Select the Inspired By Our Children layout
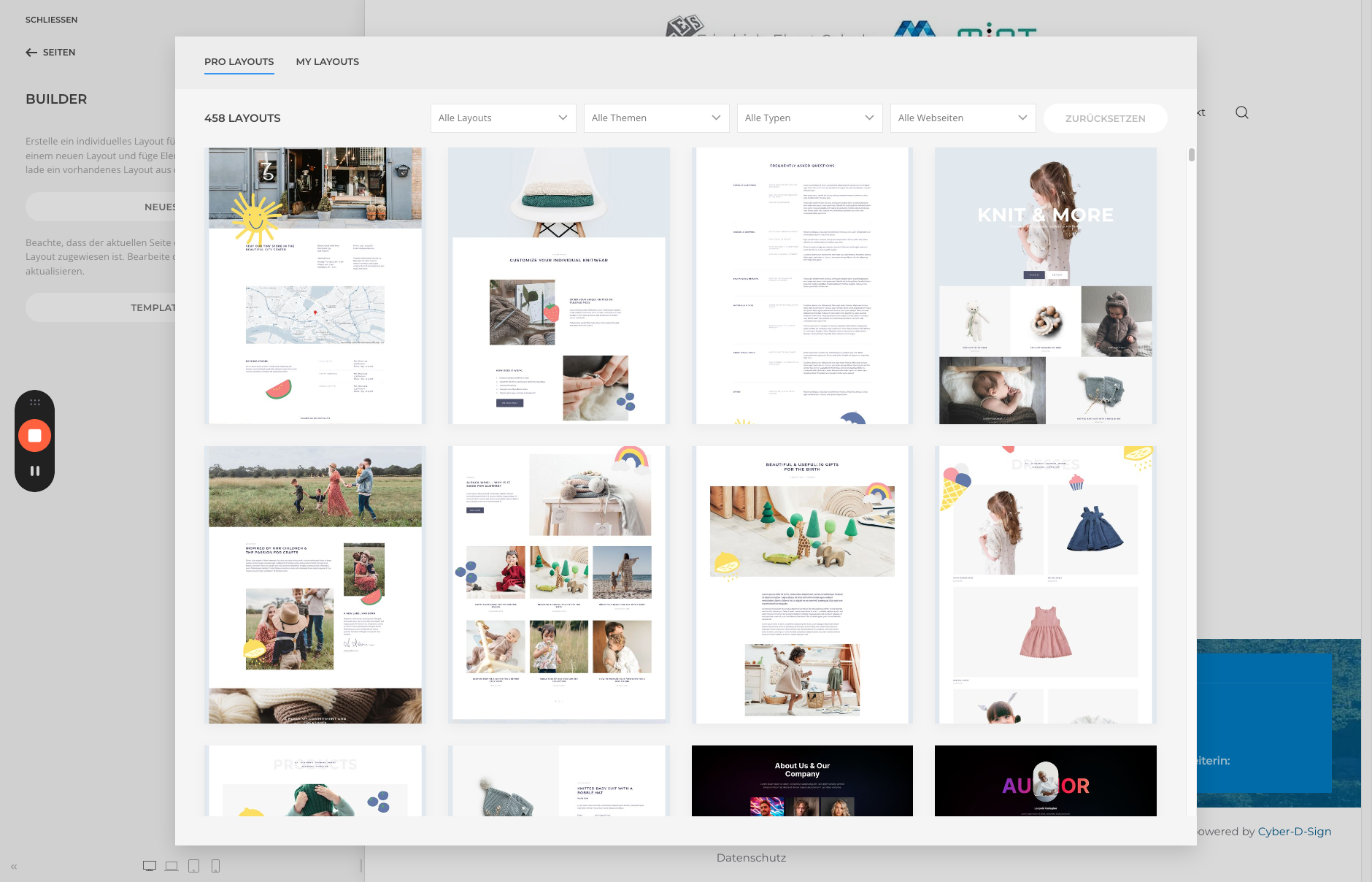1372x882 pixels. click(315, 585)
